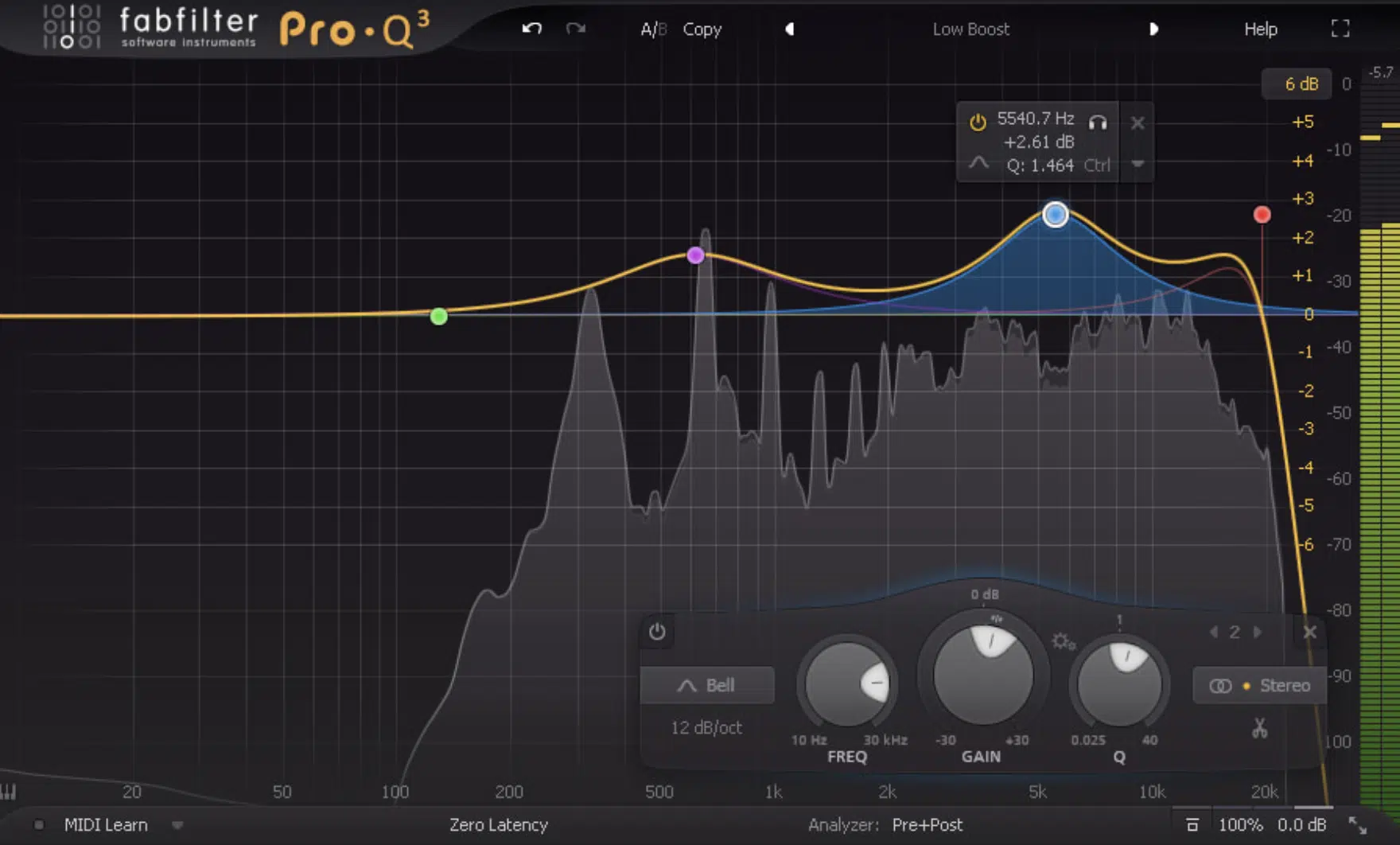The height and width of the screenshot is (845, 1400).
Task: Select previous band arrow in panel
Action: click(x=1214, y=632)
